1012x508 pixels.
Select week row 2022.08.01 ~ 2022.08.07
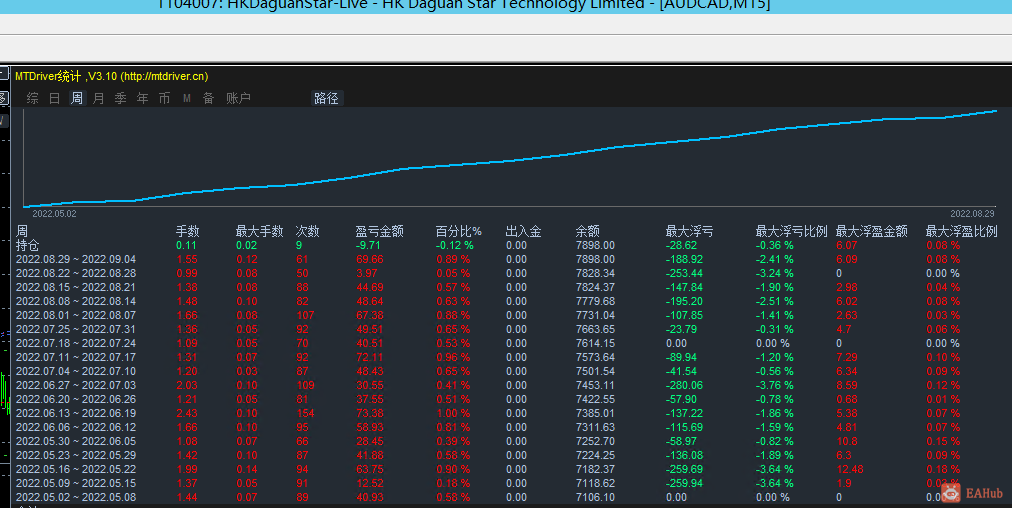click(x=76, y=316)
